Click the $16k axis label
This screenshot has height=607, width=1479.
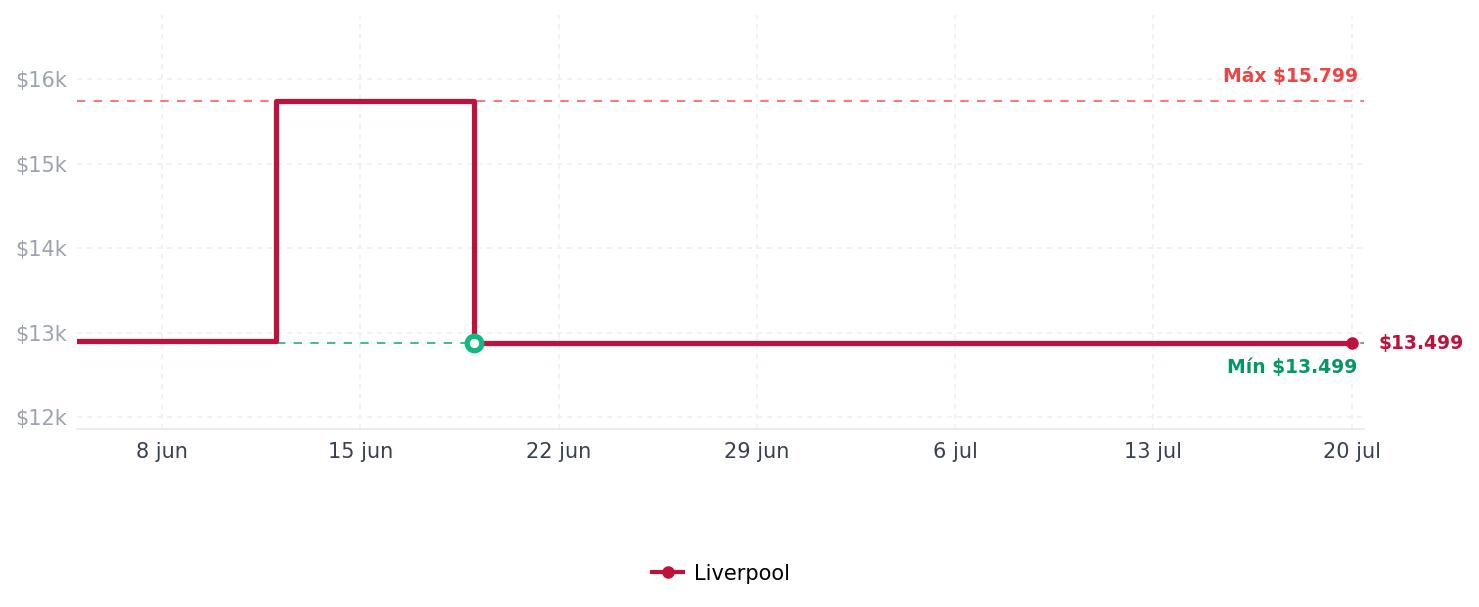point(41,80)
